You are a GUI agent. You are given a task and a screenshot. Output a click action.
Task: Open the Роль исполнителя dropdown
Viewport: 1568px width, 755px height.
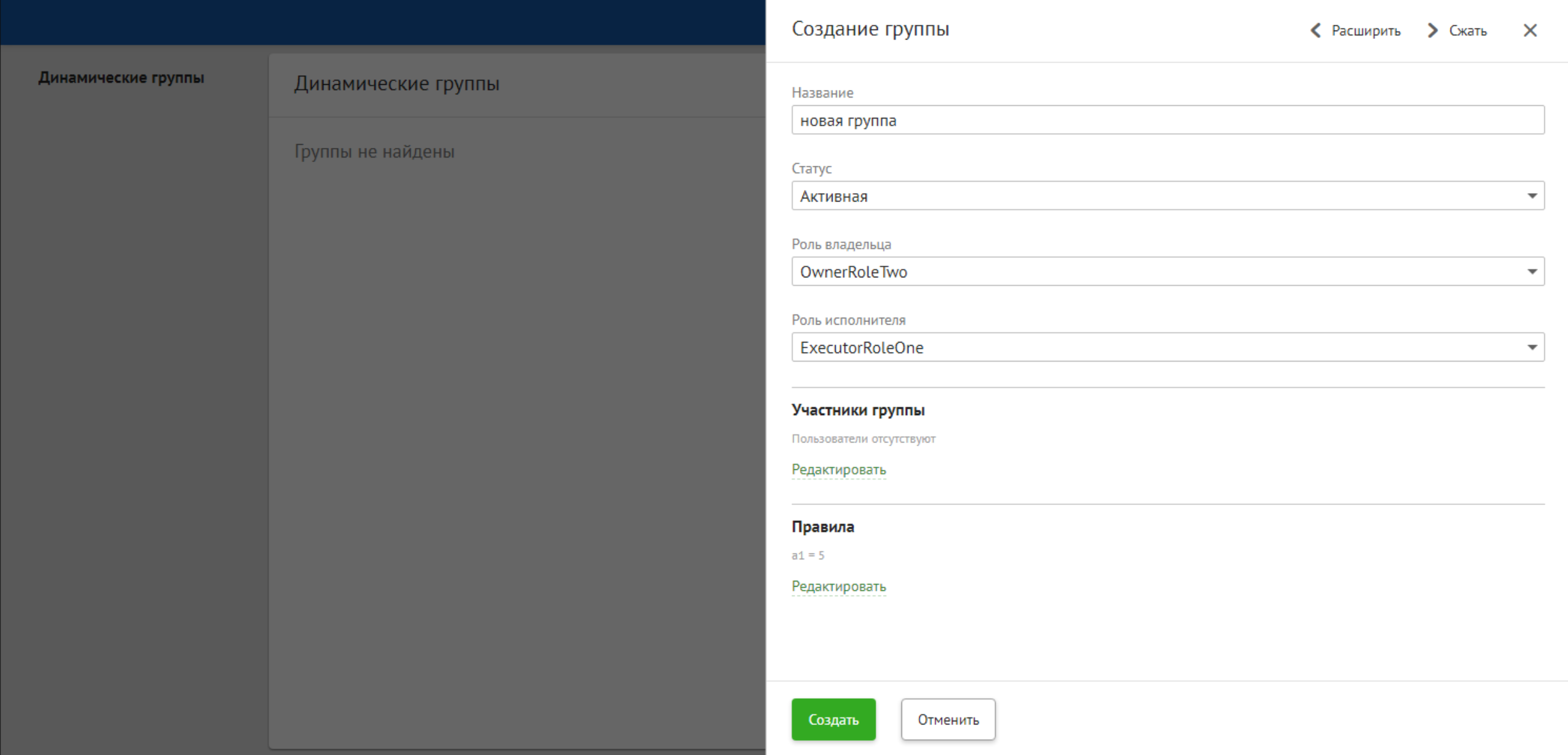click(1533, 347)
